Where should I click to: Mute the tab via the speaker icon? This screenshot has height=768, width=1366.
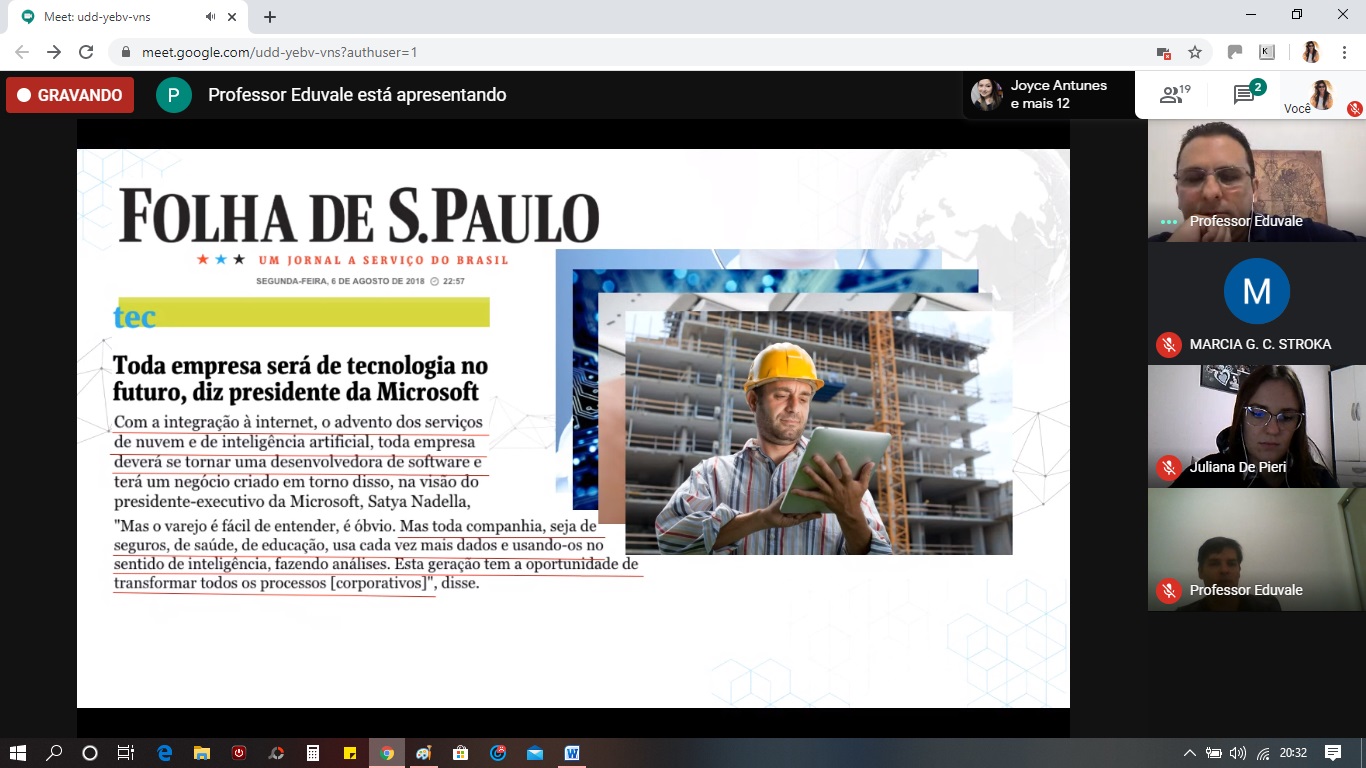tap(211, 17)
